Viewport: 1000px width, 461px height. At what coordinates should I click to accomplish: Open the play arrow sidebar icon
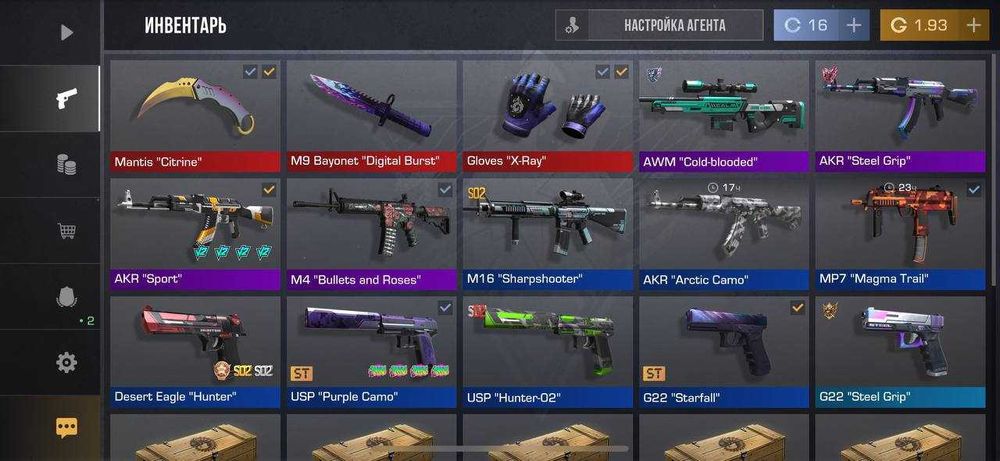[x=67, y=32]
